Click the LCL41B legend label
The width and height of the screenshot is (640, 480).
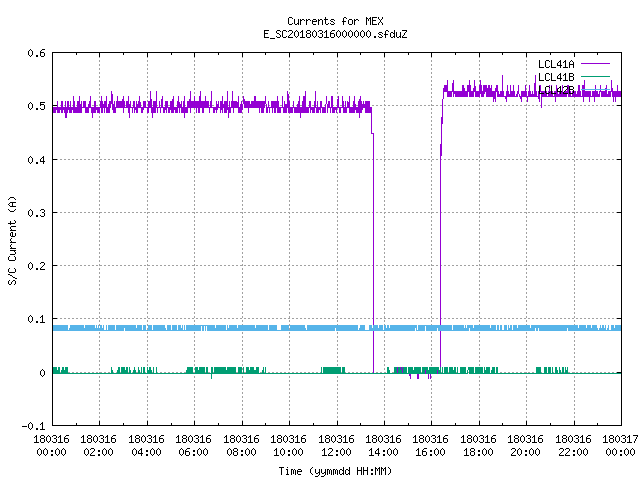pos(556,77)
